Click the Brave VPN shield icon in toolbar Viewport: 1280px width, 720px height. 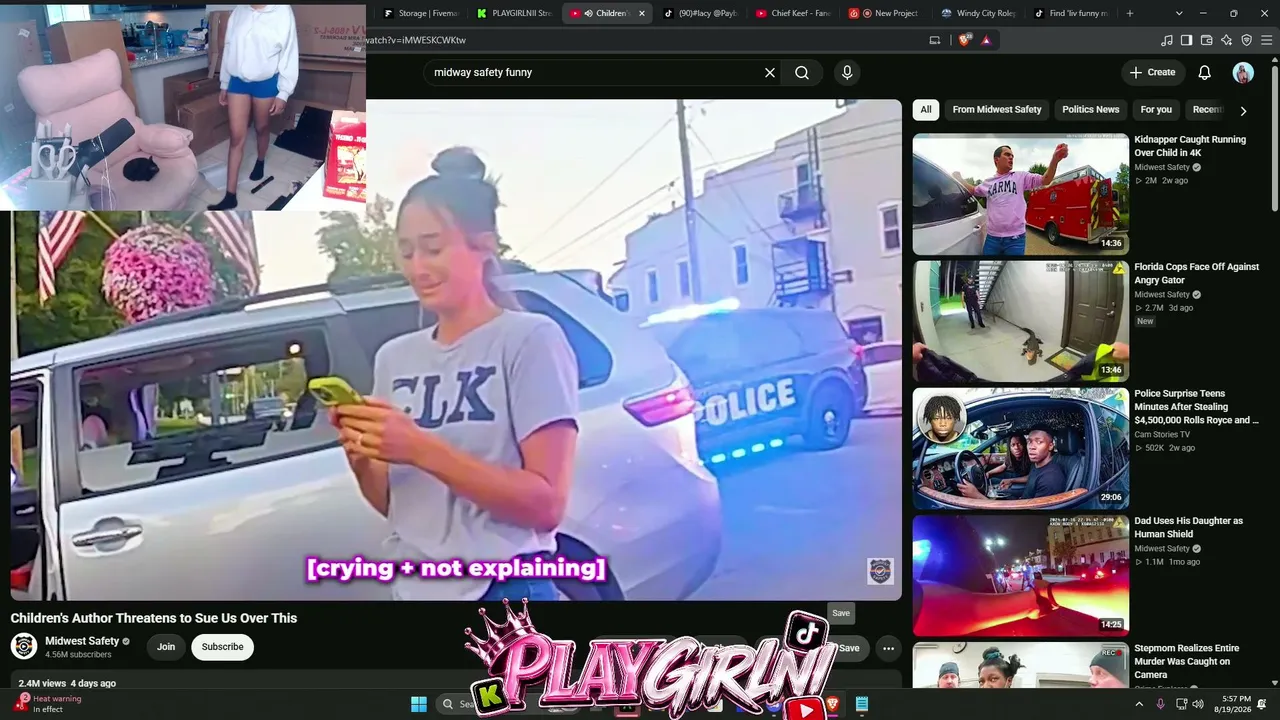1247,40
